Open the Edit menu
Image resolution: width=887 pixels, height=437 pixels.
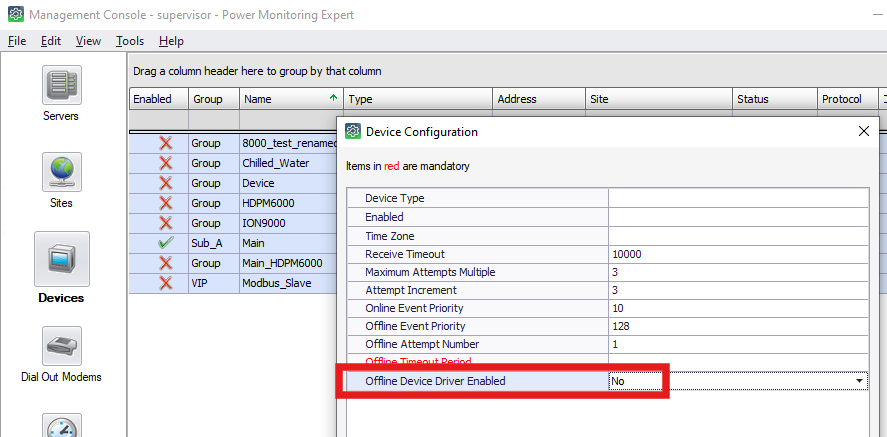pos(51,41)
